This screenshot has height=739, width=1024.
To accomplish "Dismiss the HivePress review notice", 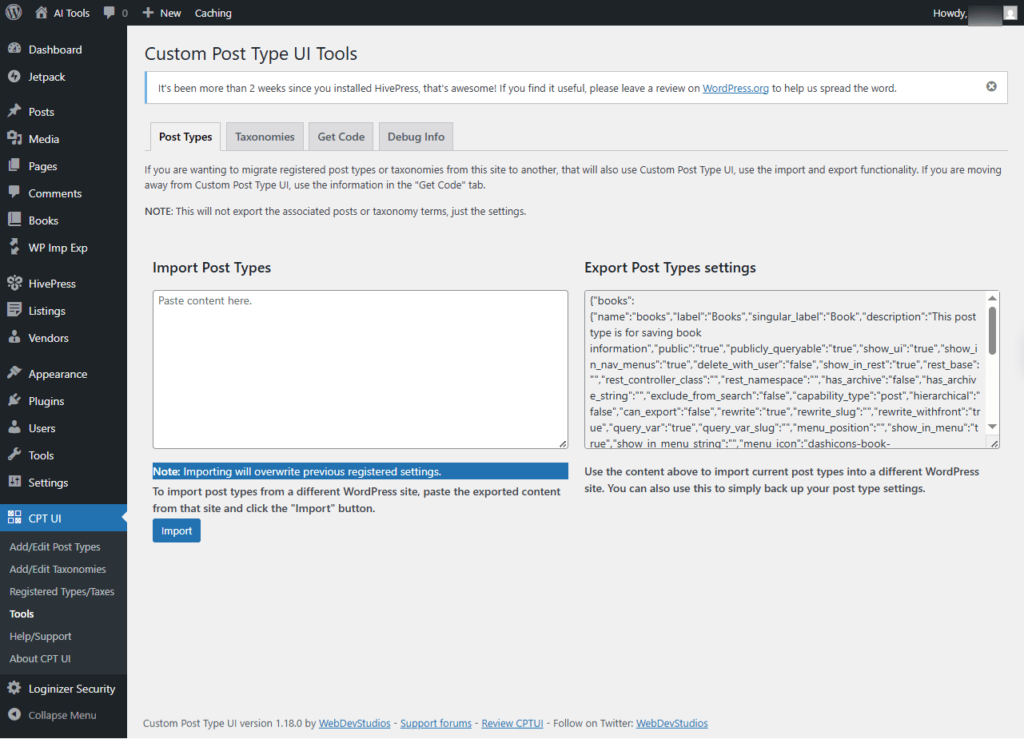I will 991,87.
